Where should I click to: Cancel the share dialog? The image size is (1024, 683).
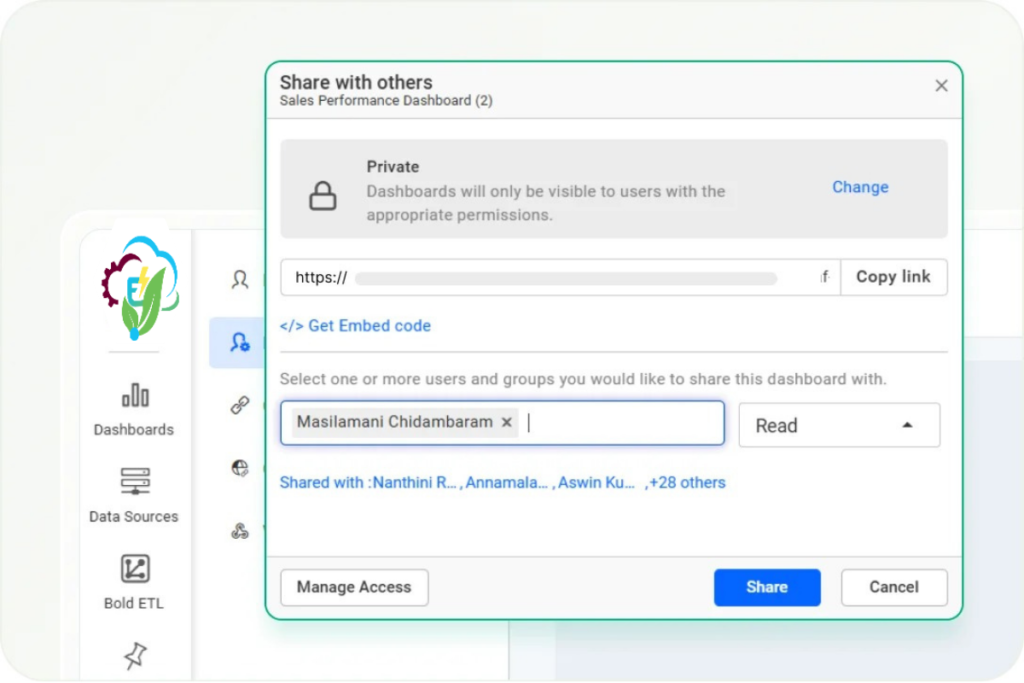[x=893, y=587]
